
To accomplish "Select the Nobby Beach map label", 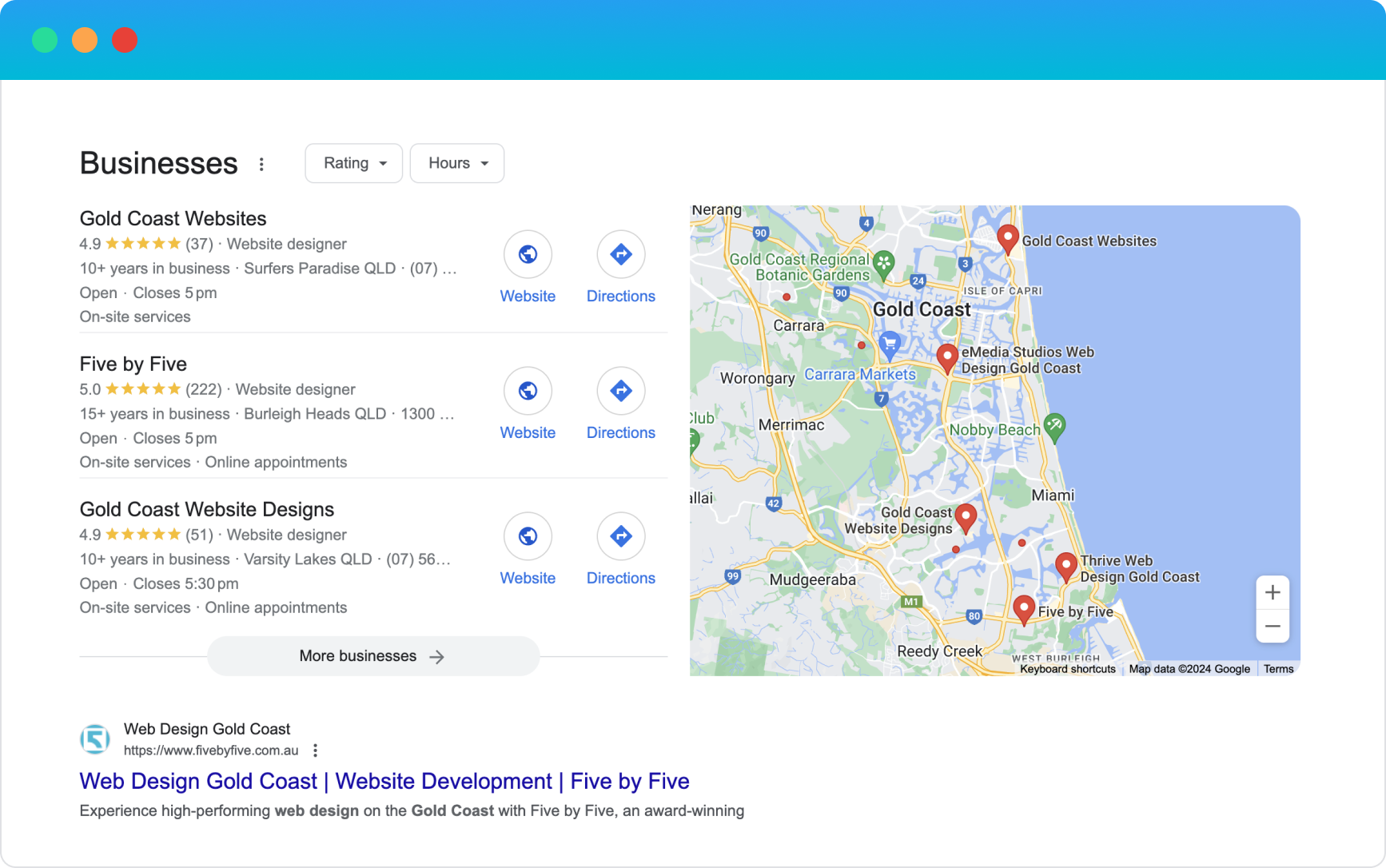I will (x=995, y=429).
